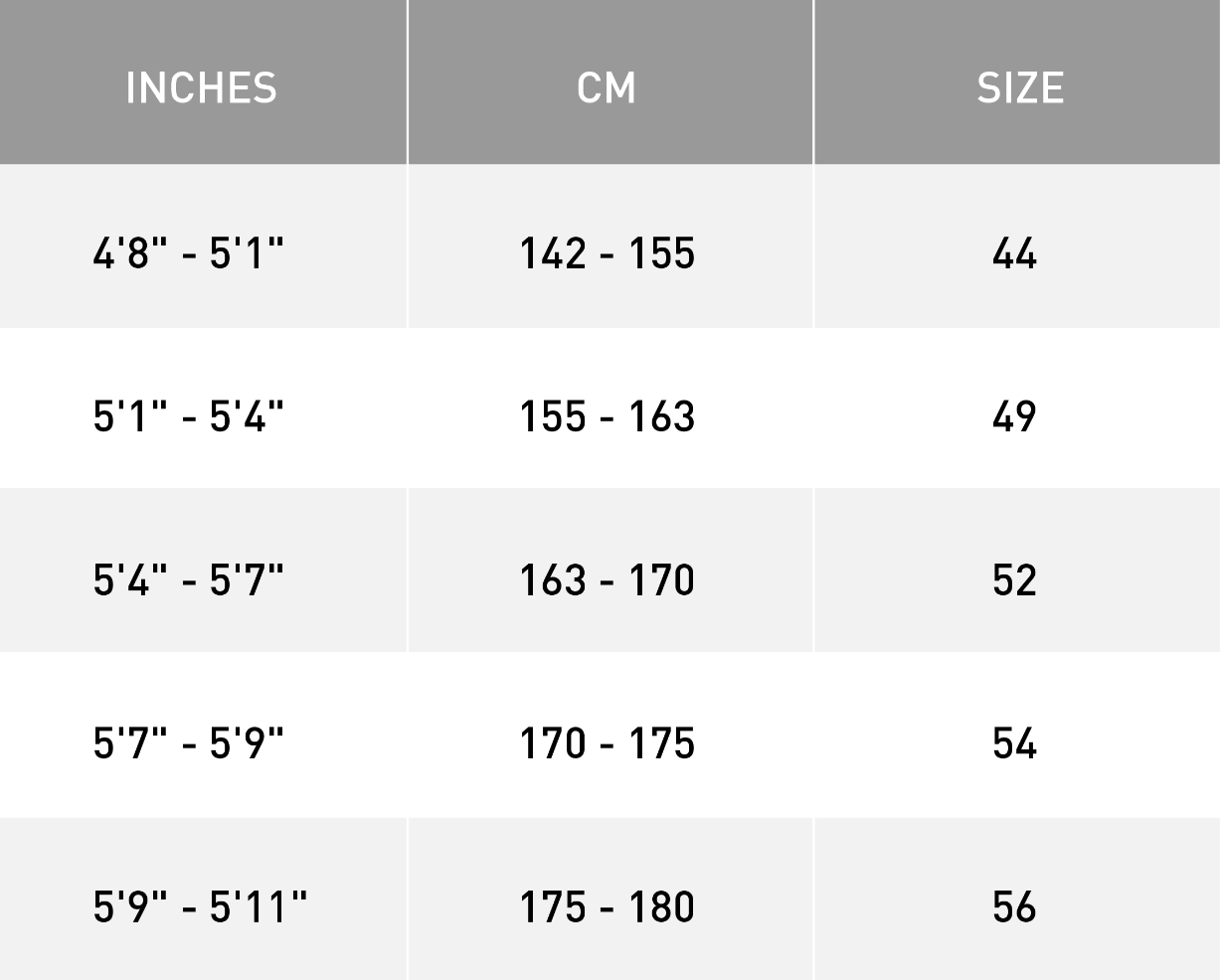
Task: Click the dash in 4'8" - 5'1"
Action: [189, 256]
